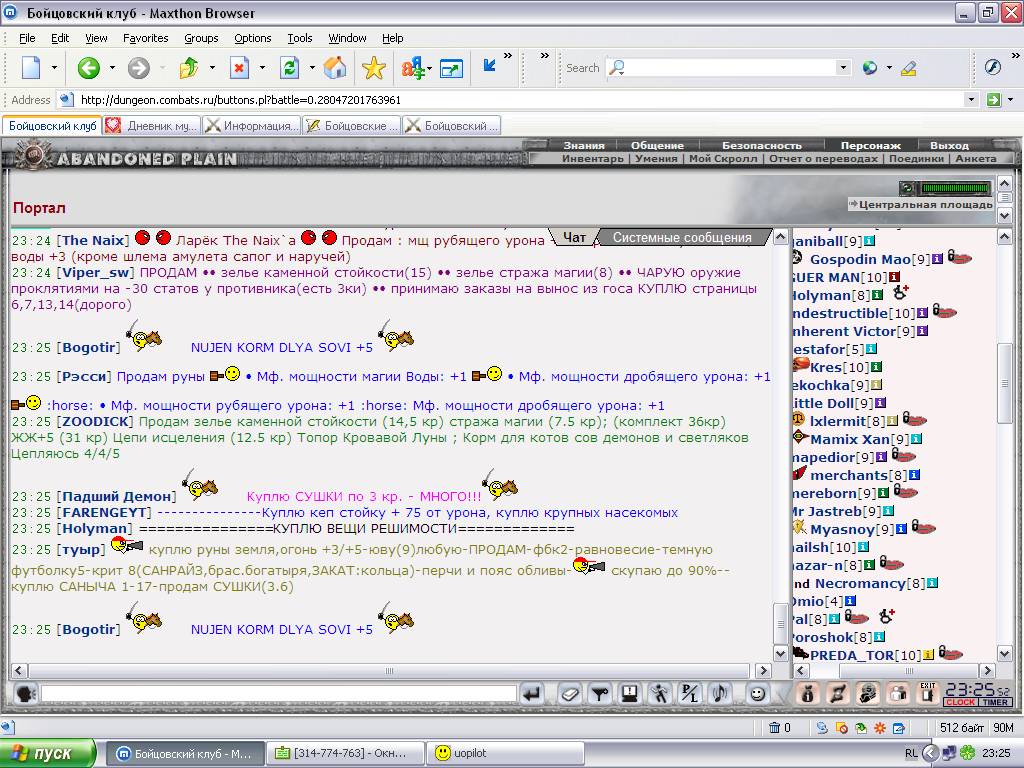Refresh the current page
Screen dimensions: 1024x768
(289, 67)
